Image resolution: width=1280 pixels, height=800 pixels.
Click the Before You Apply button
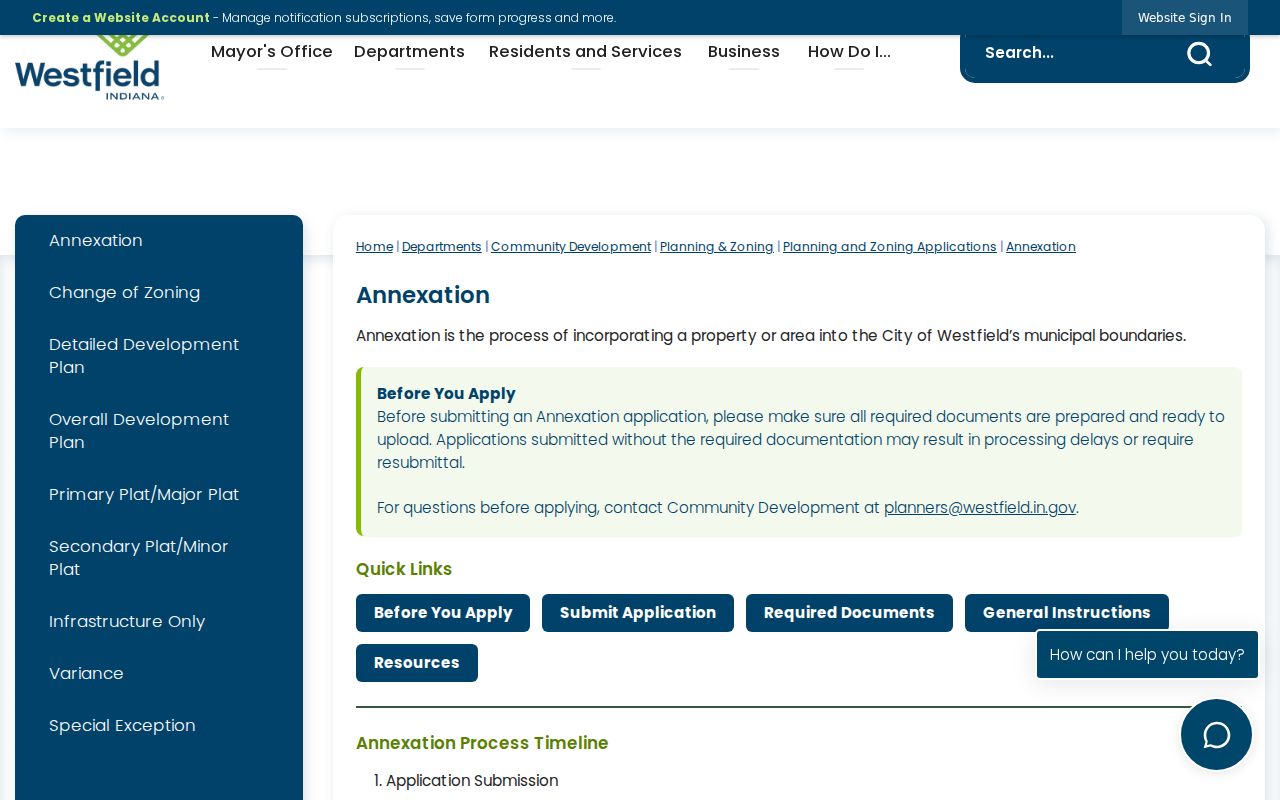(x=443, y=613)
